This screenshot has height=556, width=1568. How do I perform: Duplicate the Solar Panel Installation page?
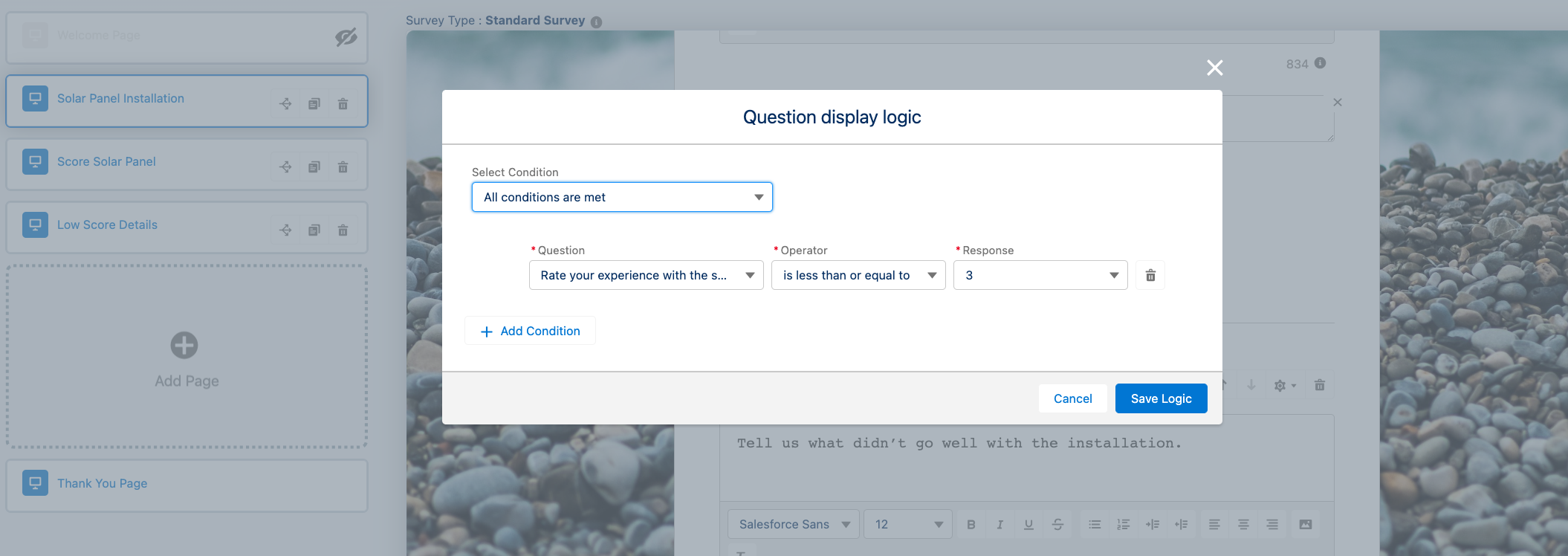[314, 103]
